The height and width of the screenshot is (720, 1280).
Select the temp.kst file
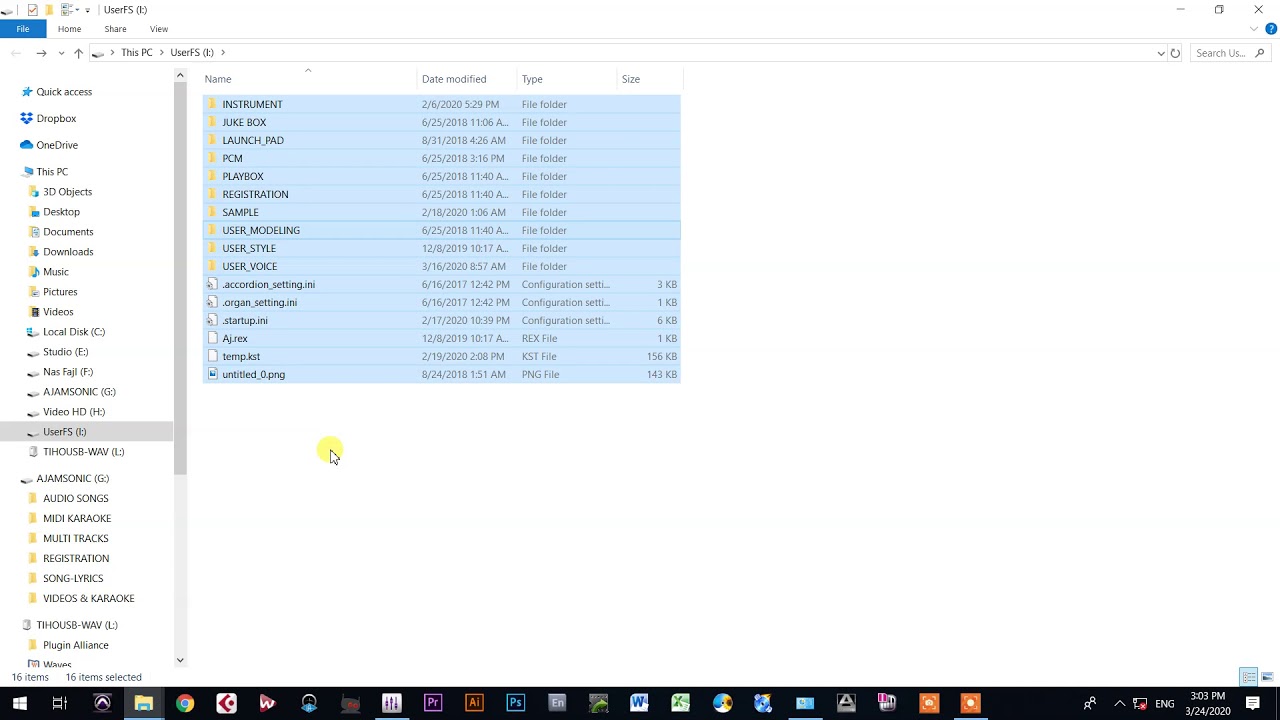click(x=441, y=356)
